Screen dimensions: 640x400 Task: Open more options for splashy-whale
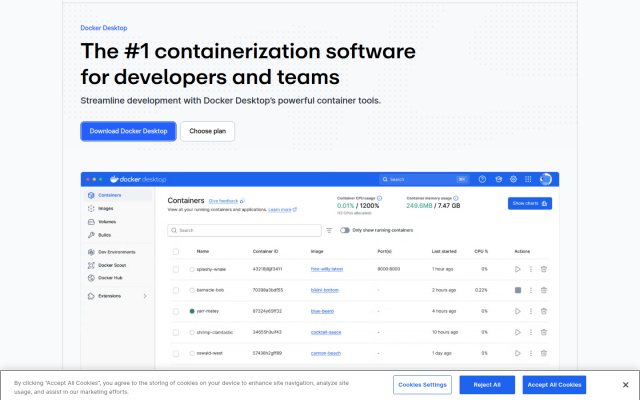pyautogui.click(x=531, y=269)
